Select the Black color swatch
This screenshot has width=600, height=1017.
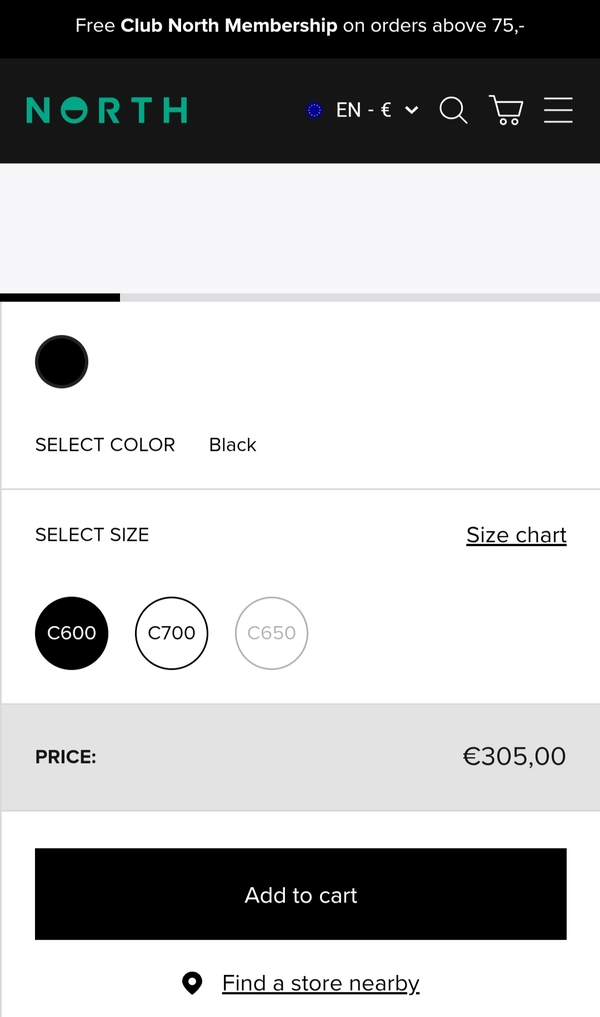[x=62, y=361]
